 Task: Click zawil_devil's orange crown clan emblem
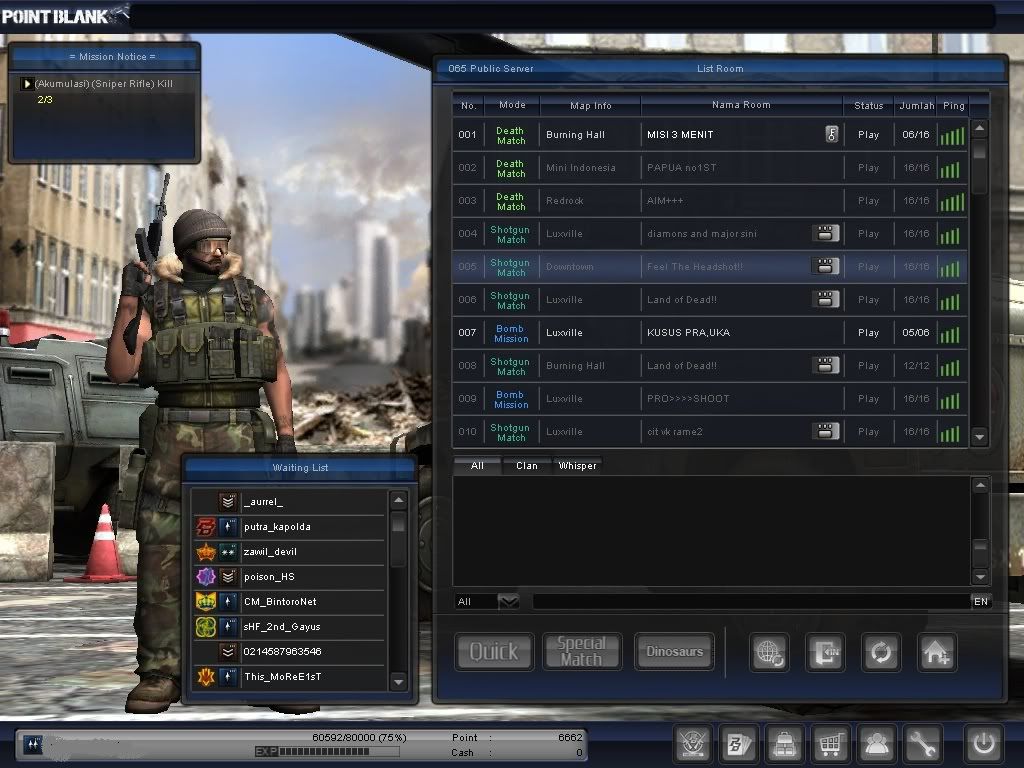tap(206, 552)
